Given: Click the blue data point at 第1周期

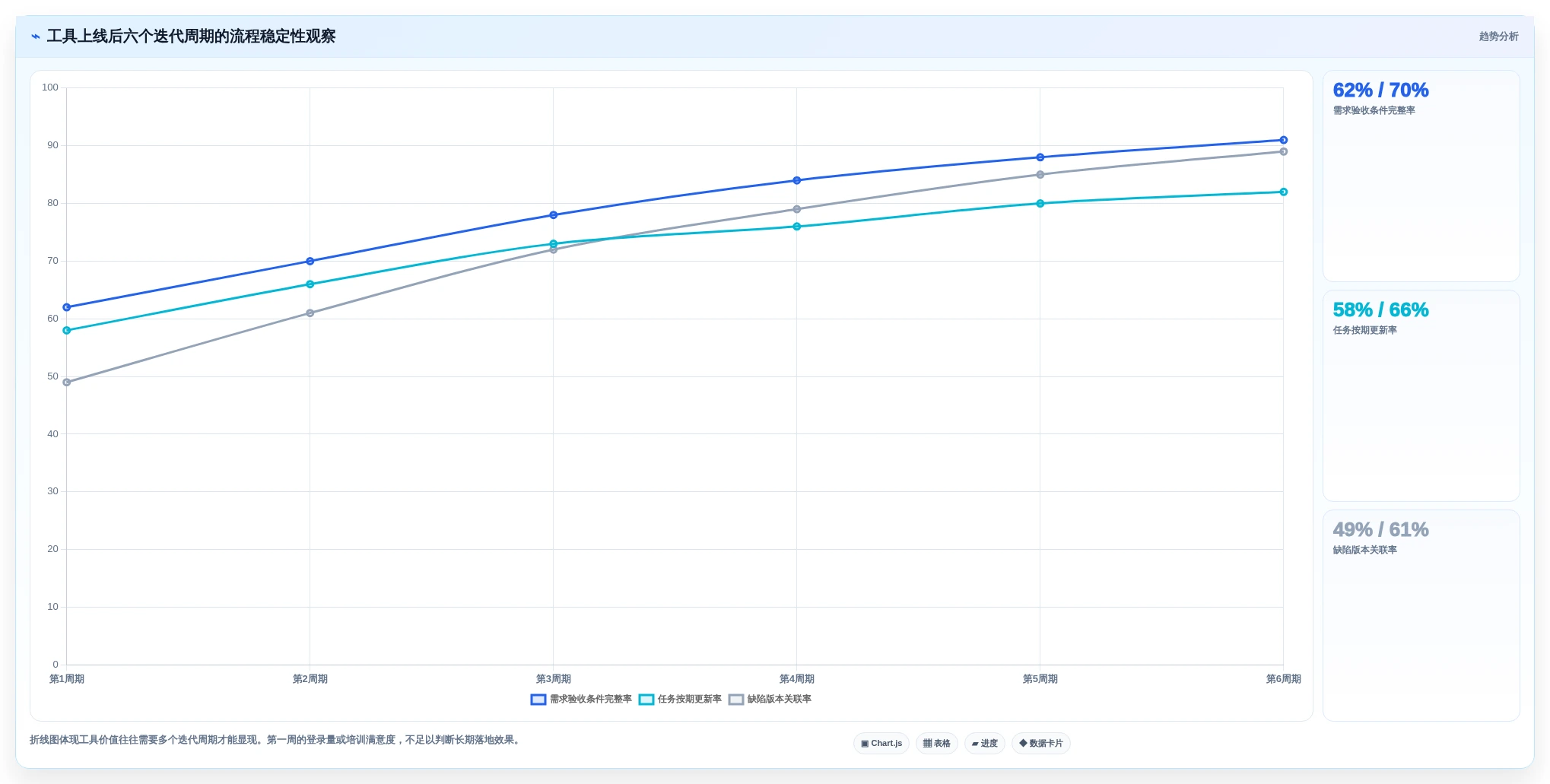Looking at the screenshot, I should 67,307.
